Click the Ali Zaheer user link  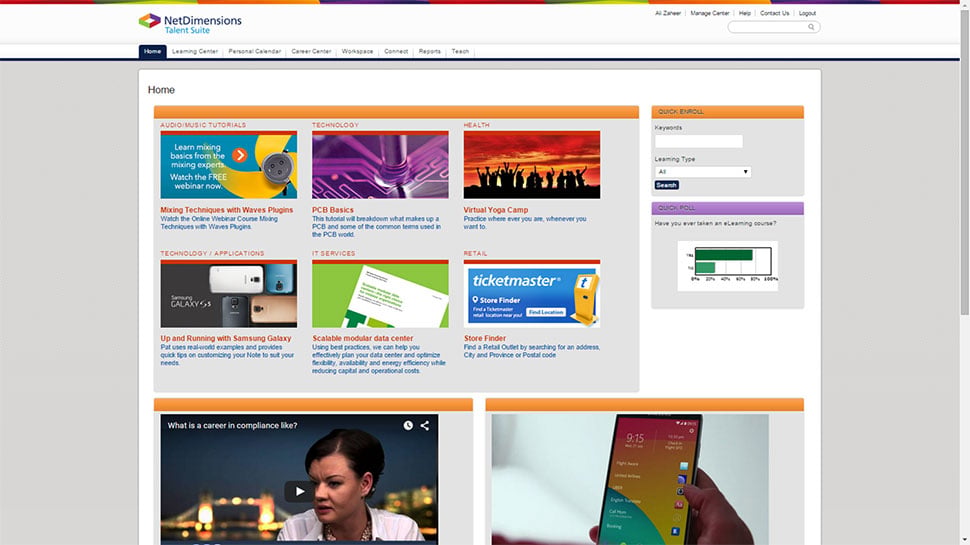tap(667, 13)
